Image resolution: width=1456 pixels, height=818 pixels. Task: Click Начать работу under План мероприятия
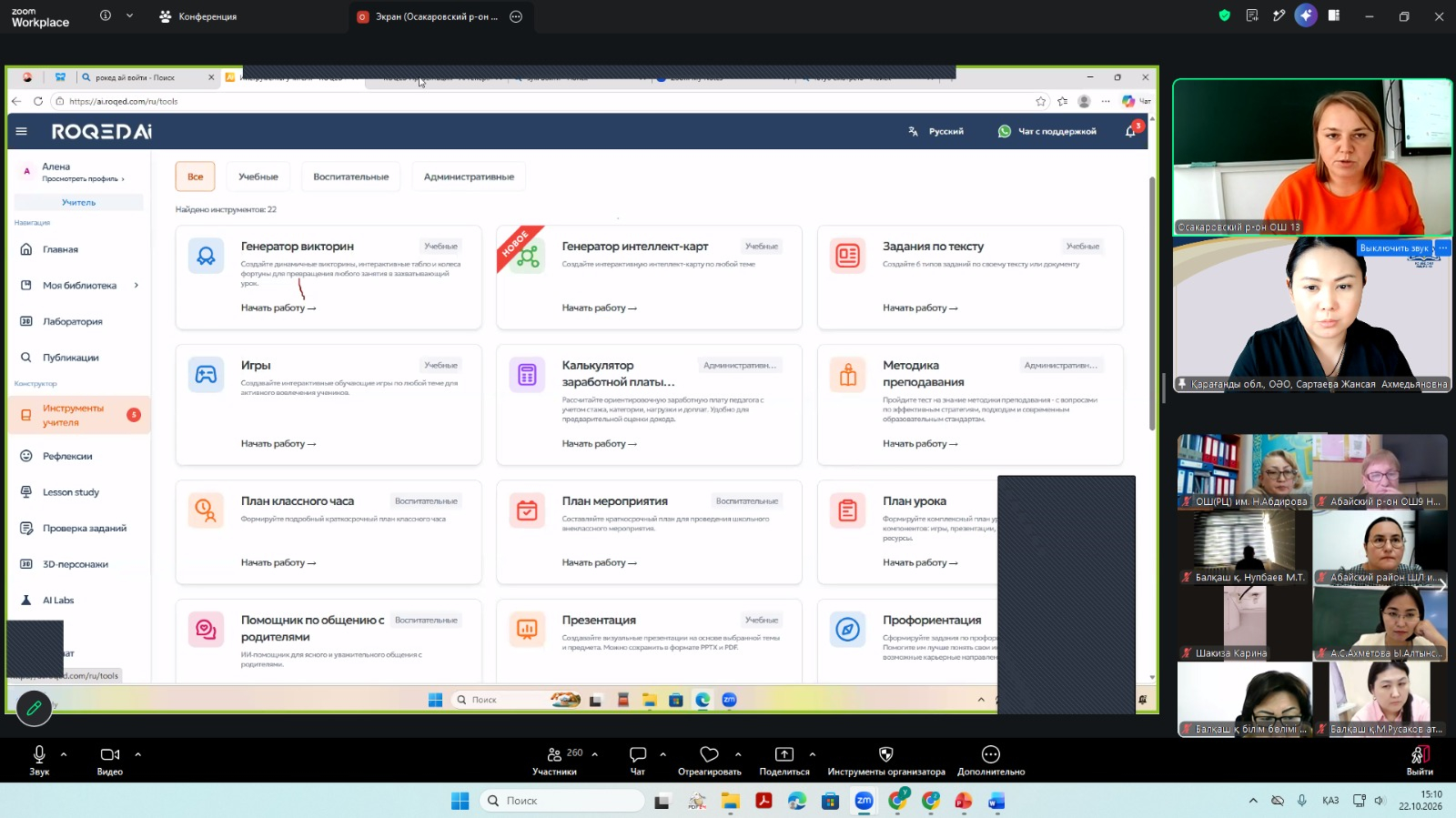(x=599, y=562)
